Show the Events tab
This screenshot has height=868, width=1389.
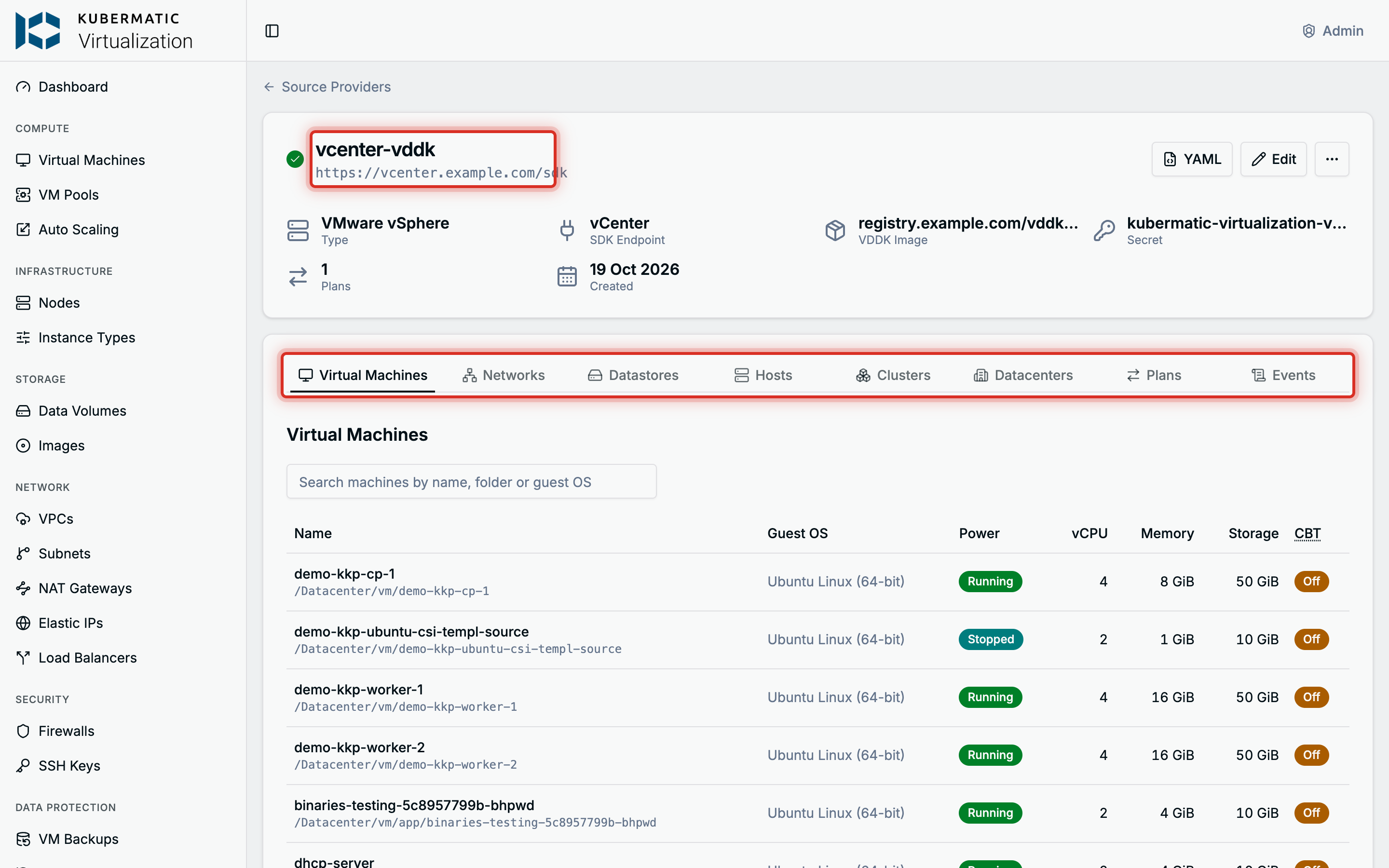pyautogui.click(x=1283, y=376)
